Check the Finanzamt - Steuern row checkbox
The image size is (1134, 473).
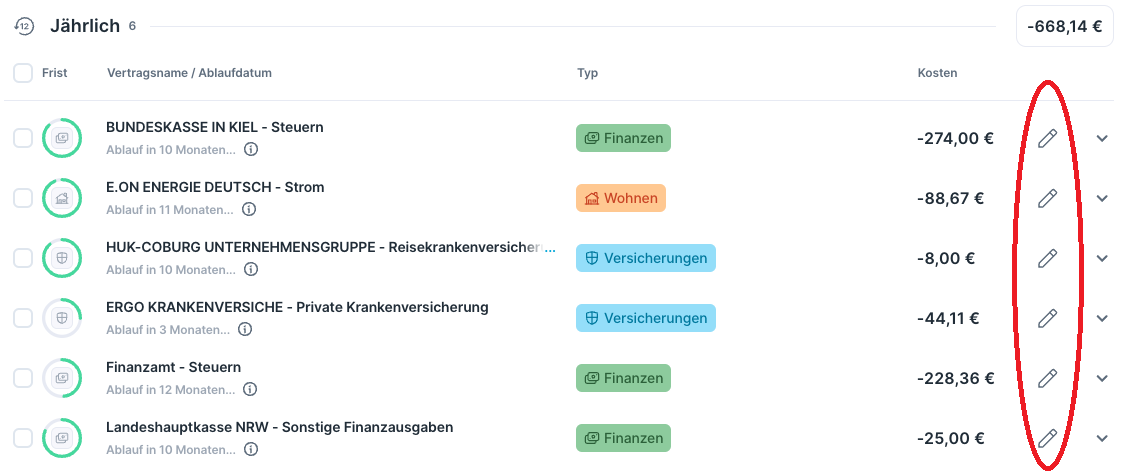pos(23,379)
